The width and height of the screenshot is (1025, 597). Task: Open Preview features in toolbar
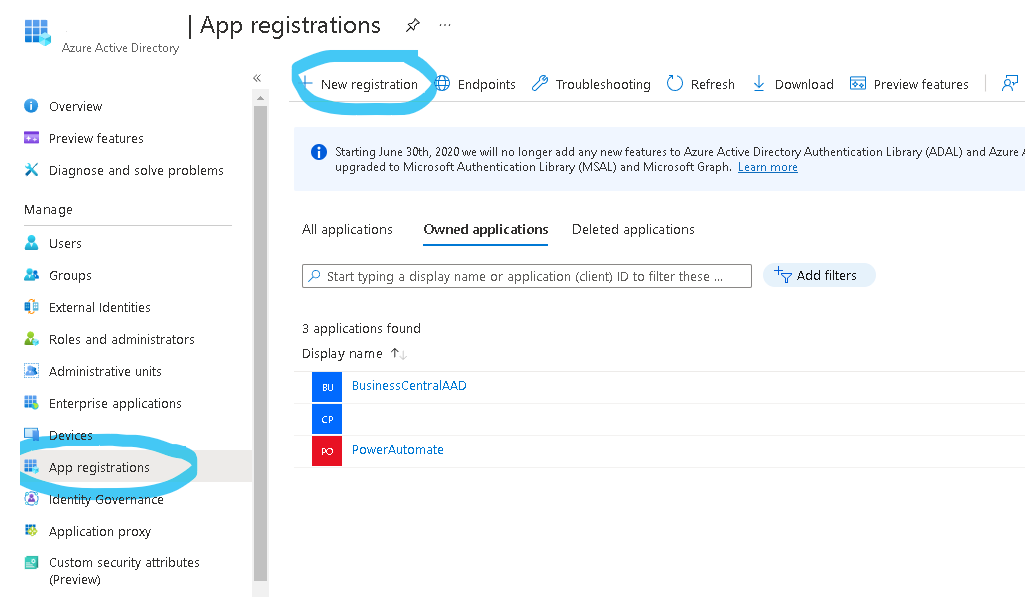pos(909,85)
